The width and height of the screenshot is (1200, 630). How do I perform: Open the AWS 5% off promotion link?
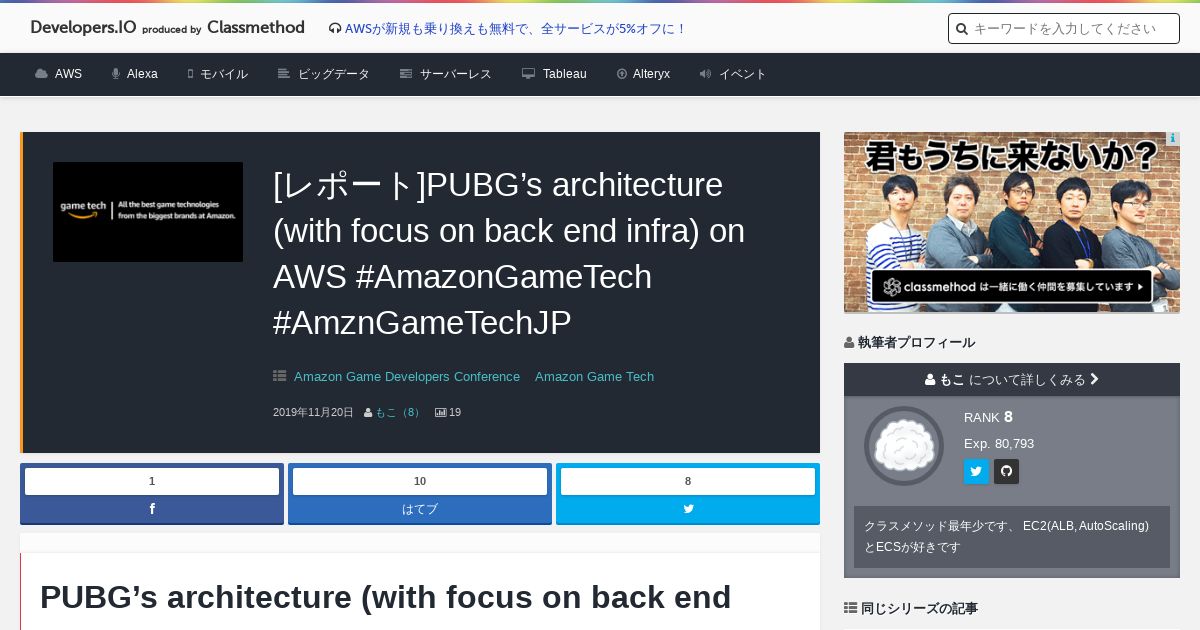515,29
